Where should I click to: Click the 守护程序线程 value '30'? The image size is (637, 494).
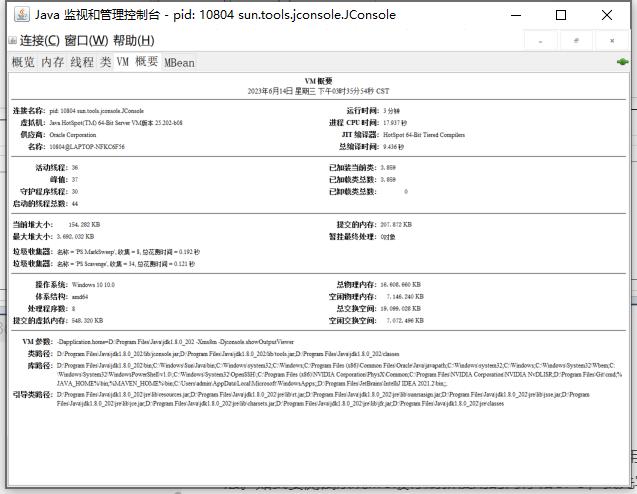pos(75,192)
